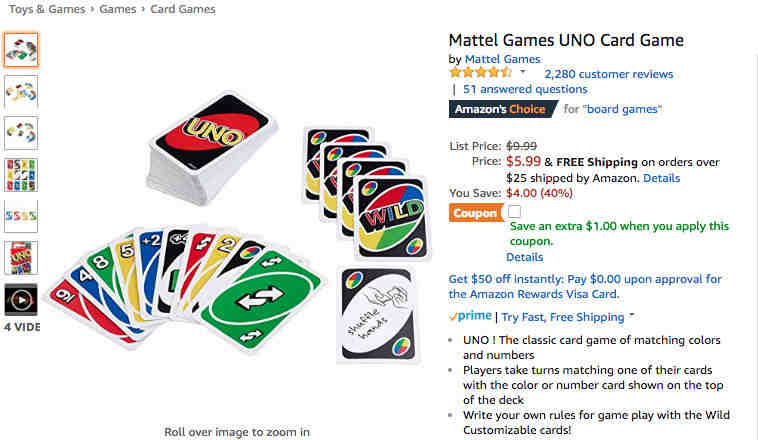View the colored card grid thumbnail

coord(21,175)
